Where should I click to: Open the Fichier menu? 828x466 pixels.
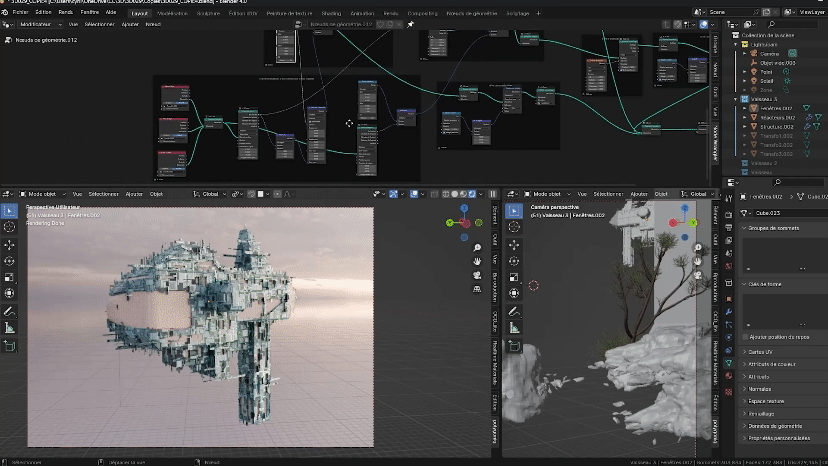pyautogui.click(x=20, y=12)
